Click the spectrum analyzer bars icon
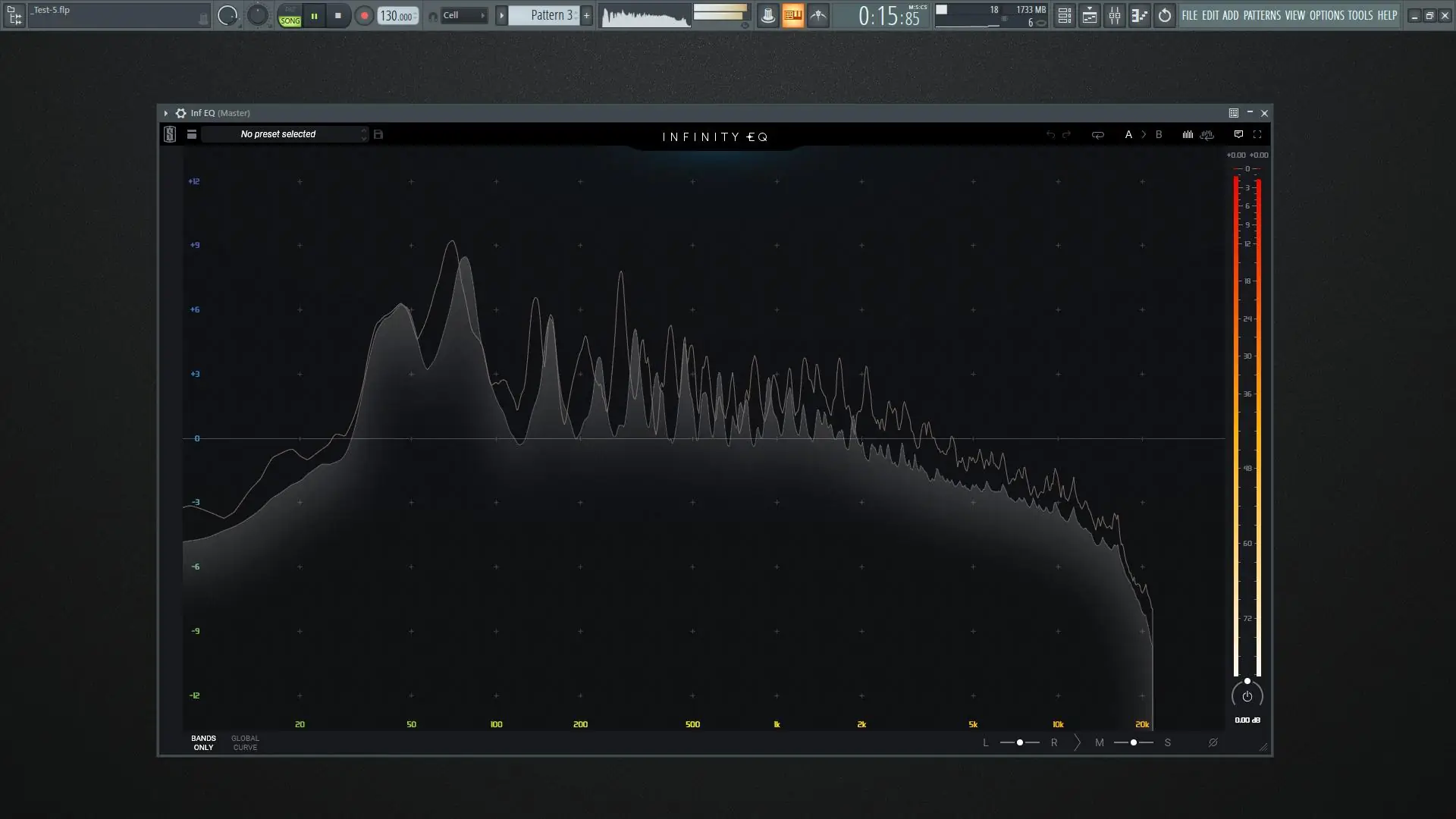1456x819 pixels. point(1188,134)
